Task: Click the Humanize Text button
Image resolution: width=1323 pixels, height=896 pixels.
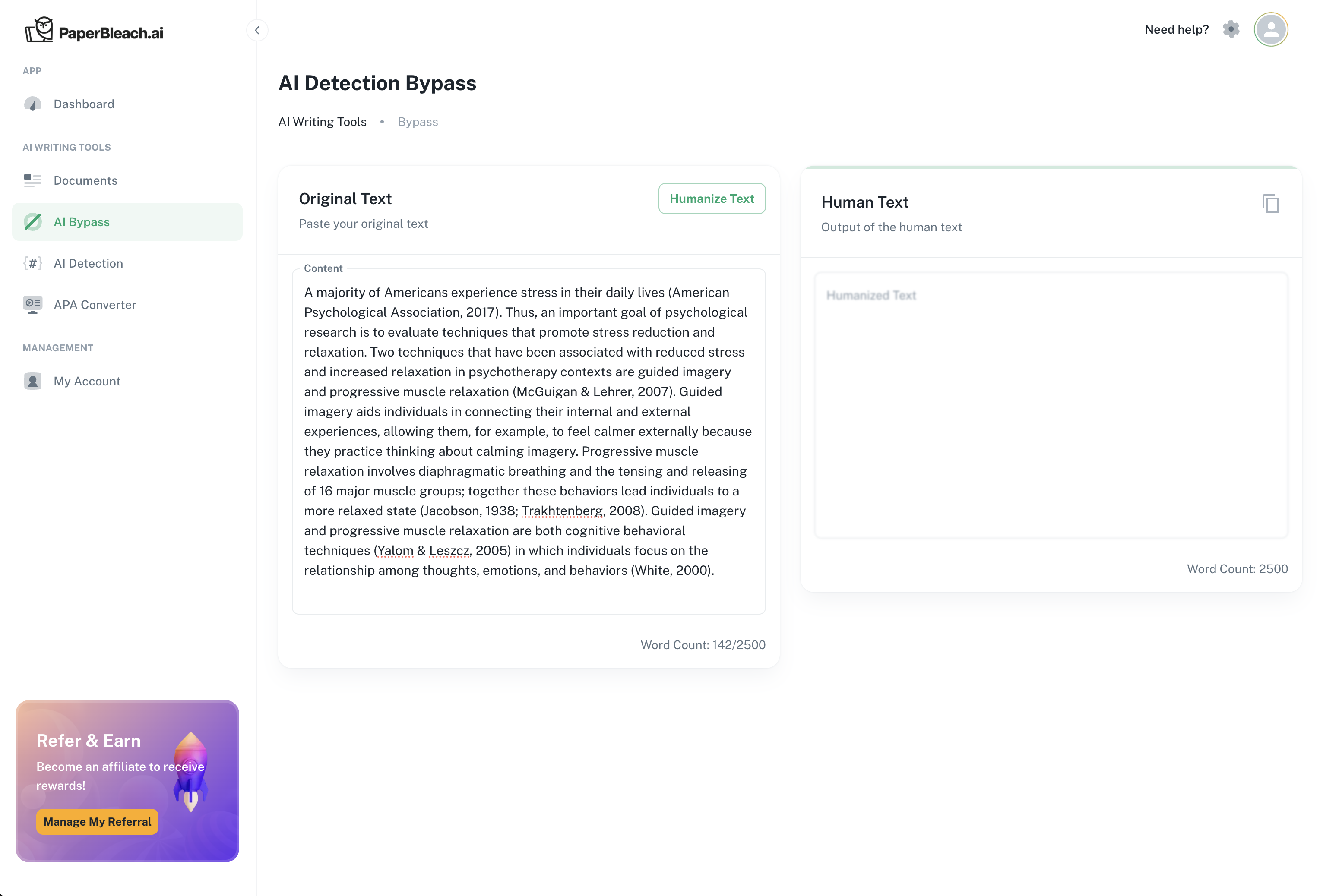Action: [x=712, y=199]
